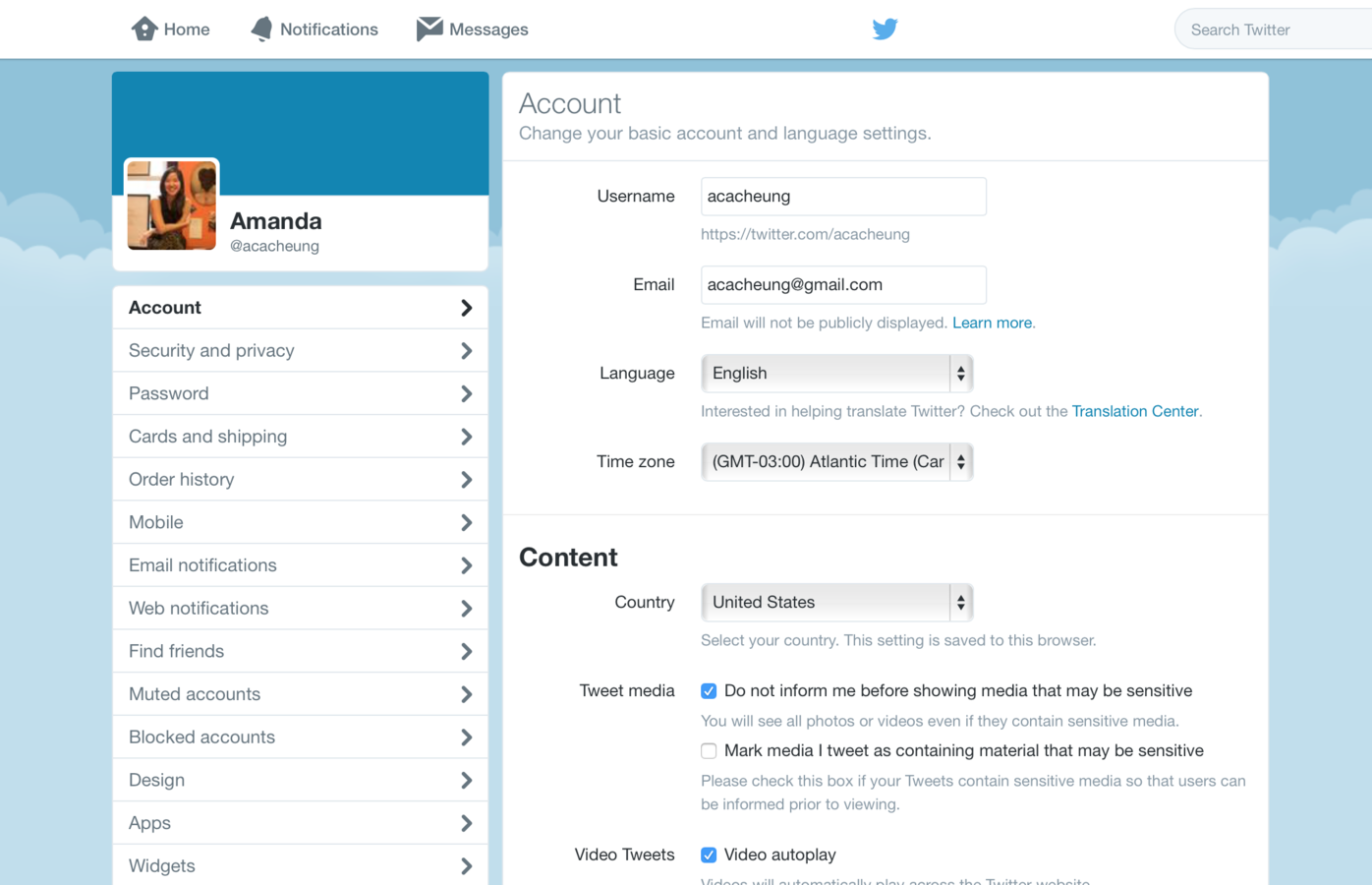Image resolution: width=1372 pixels, height=885 pixels.
Task: Check 'Mark media I tweet' as sensitive
Action: coord(709,751)
